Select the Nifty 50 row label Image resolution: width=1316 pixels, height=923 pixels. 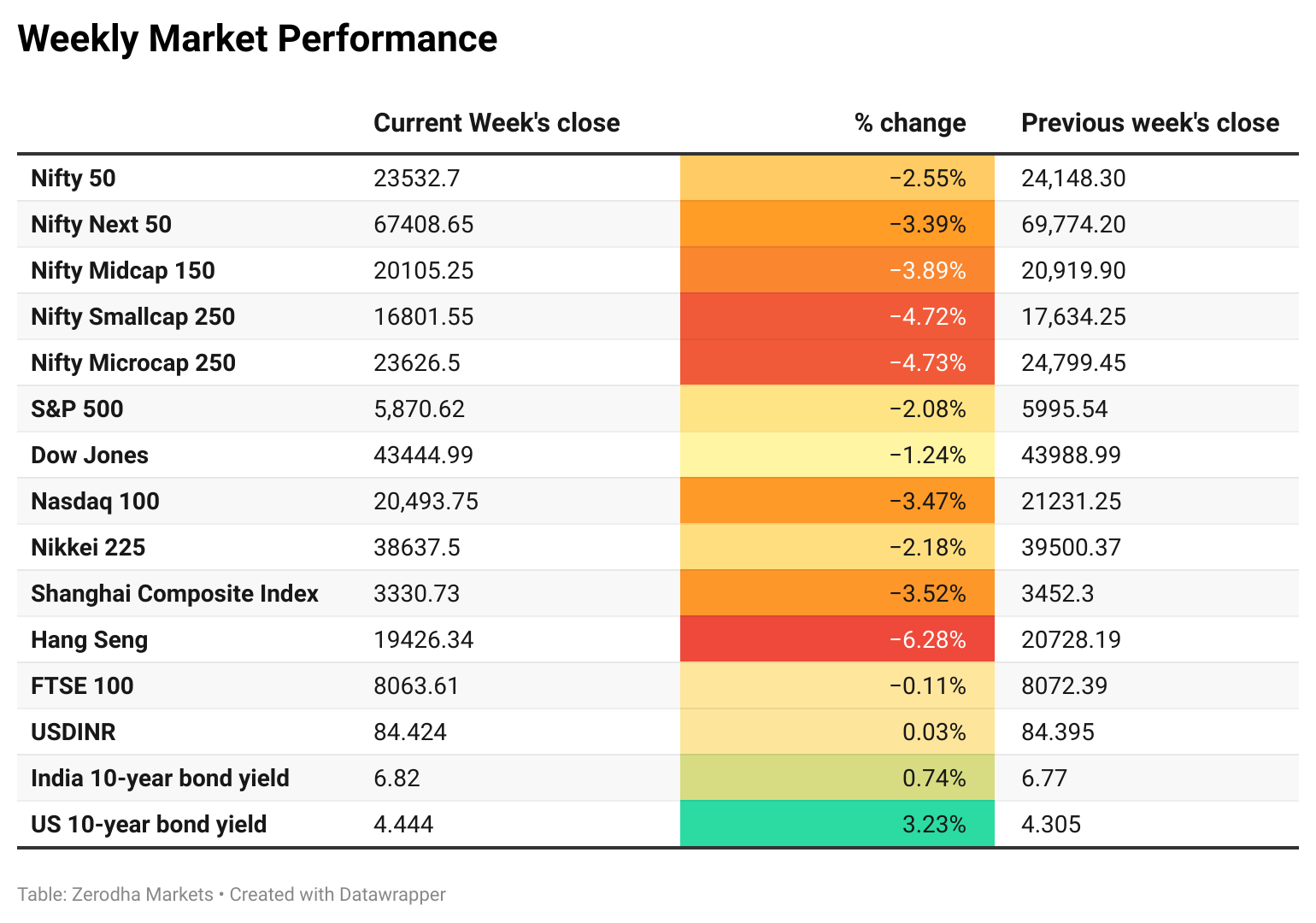pos(73,178)
